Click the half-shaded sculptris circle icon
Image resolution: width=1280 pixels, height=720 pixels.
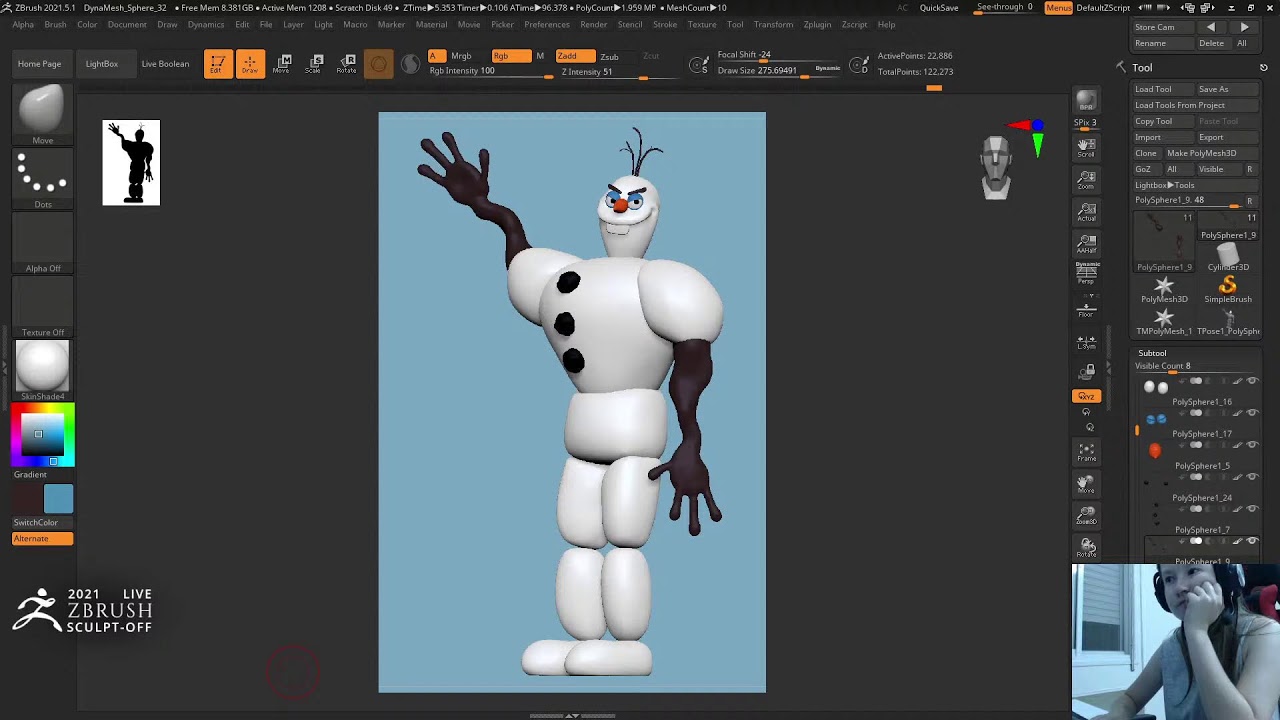tap(410, 64)
